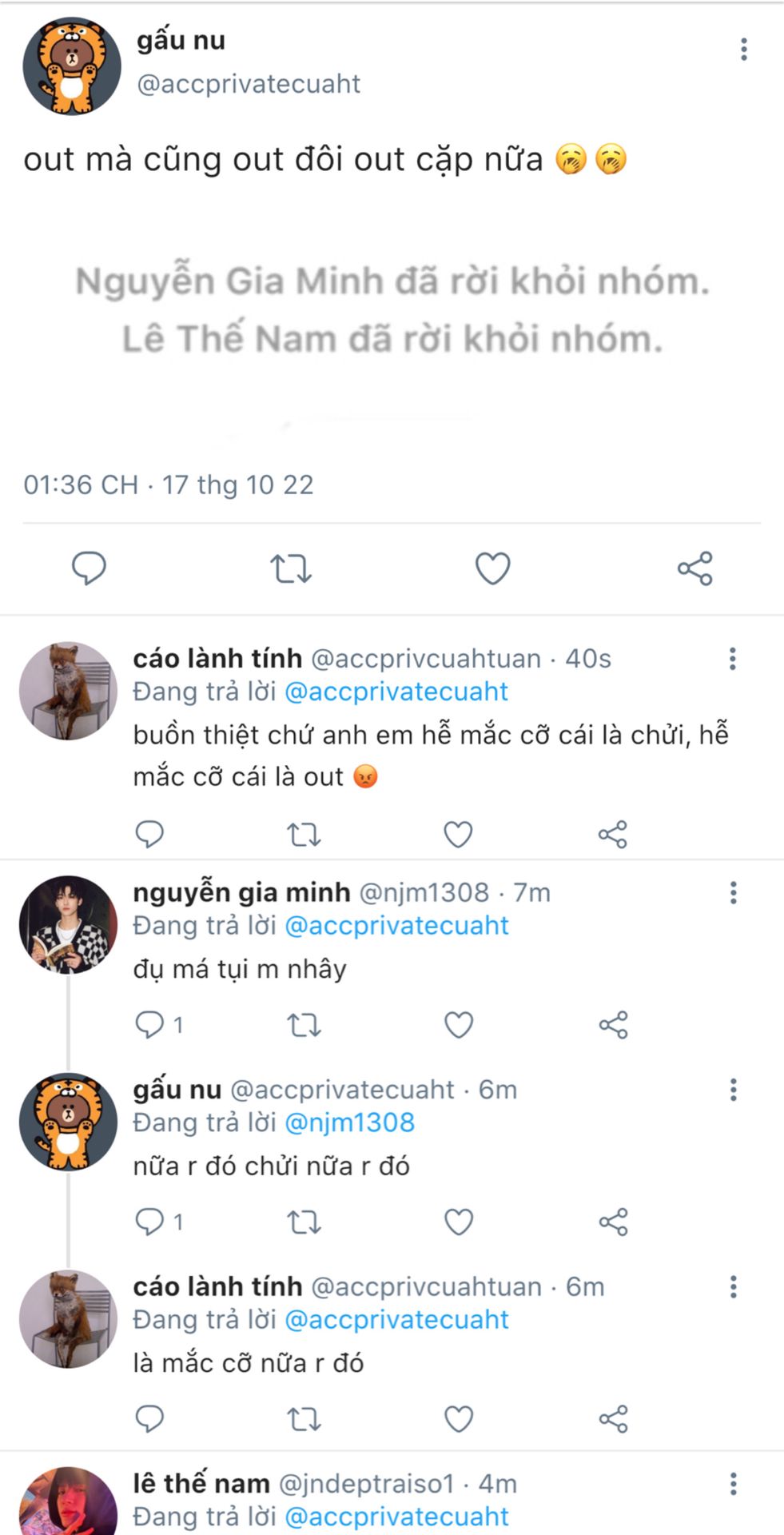The width and height of the screenshot is (784, 1535).
Task: Like the main tweet about out đôi
Action: coord(492,568)
